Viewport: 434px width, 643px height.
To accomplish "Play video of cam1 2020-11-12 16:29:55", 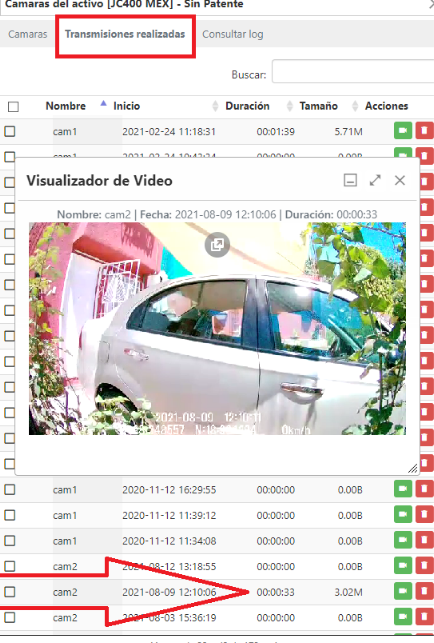I will point(403,489).
